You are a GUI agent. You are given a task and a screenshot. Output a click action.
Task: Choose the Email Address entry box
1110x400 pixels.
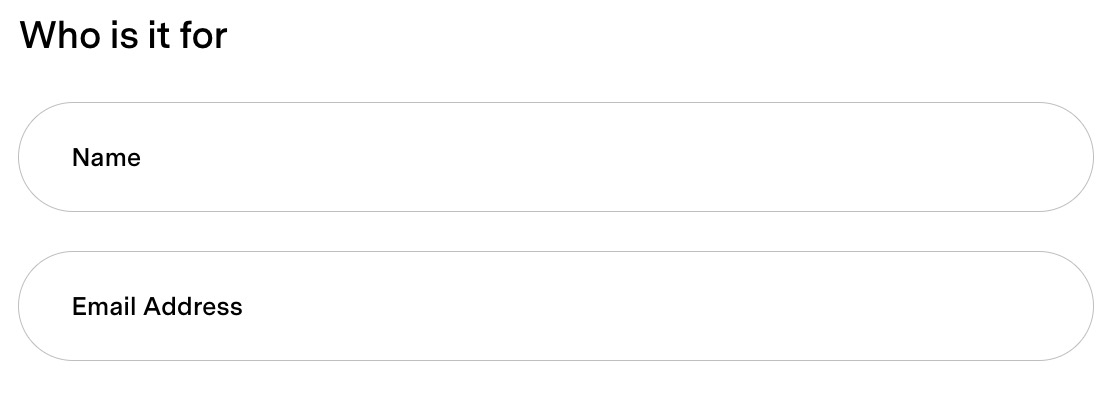(x=556, y=306)
